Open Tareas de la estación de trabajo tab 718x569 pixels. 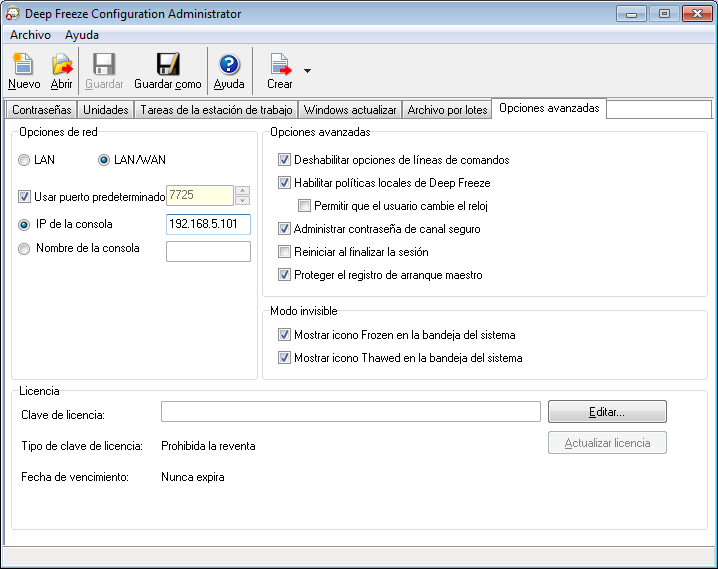(x=216, y=110)
